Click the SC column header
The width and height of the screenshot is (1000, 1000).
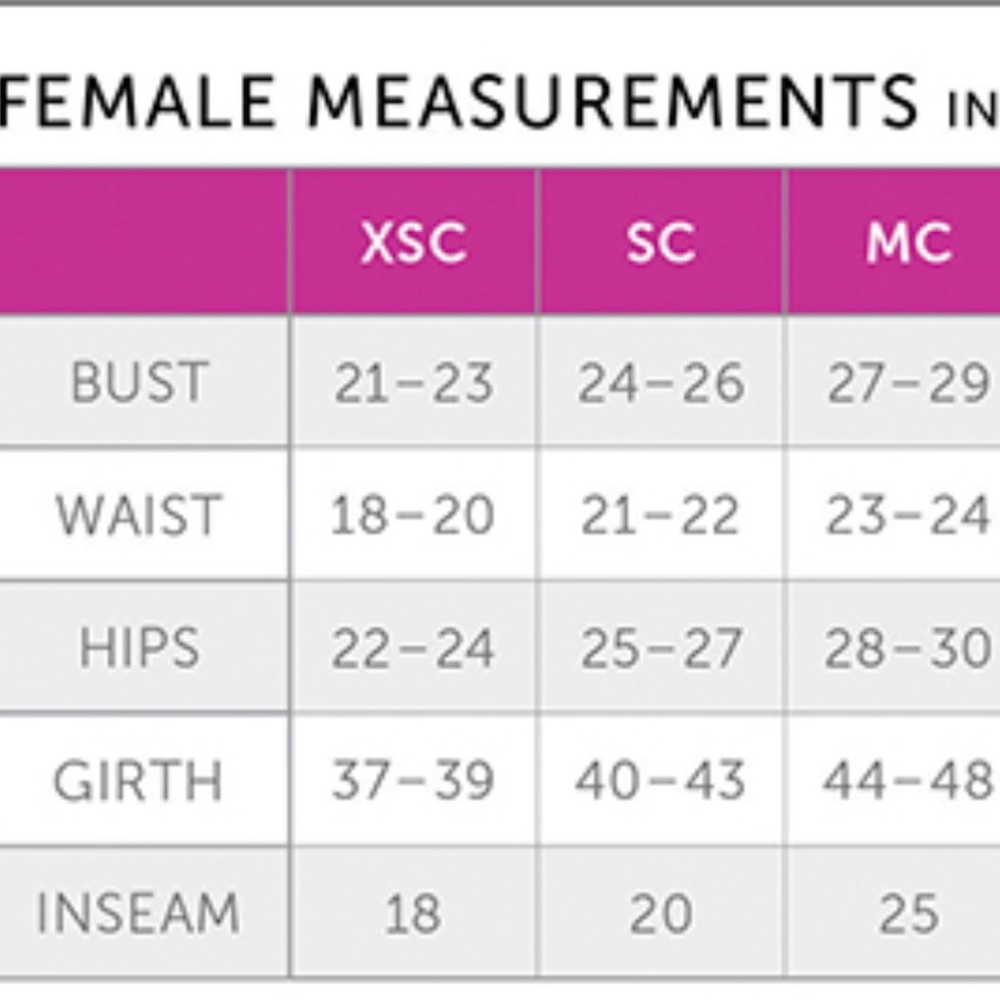click(661, 243)
